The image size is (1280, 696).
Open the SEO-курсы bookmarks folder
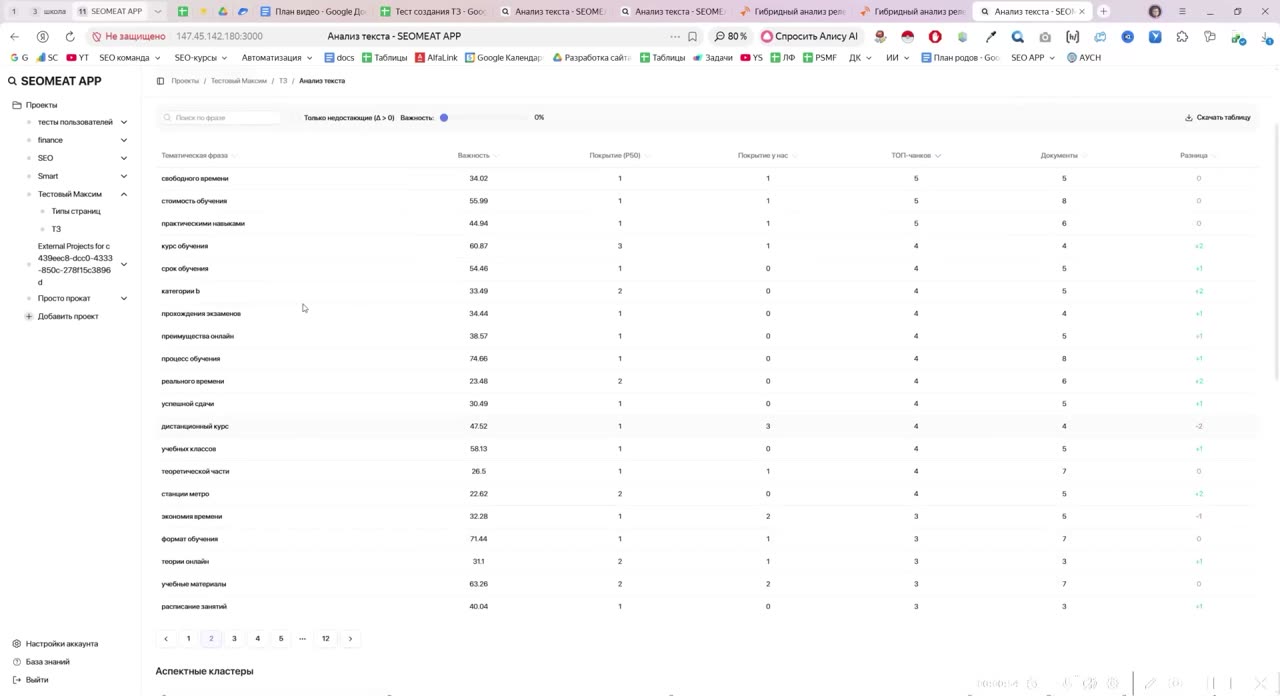(x=200, y=58)
